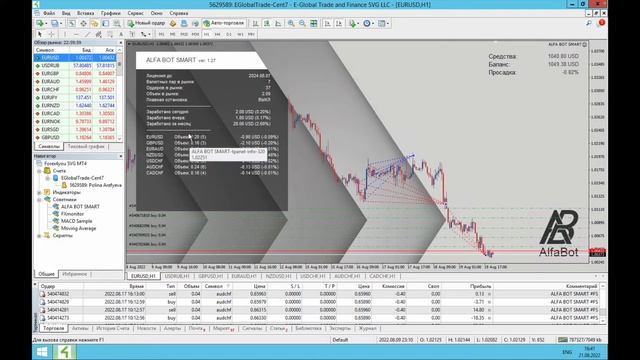The width and height of the screenshot is (640, 360).
Task: Switch to the CADCHF,H1 chart tab
Action: (x=382, y=276)
